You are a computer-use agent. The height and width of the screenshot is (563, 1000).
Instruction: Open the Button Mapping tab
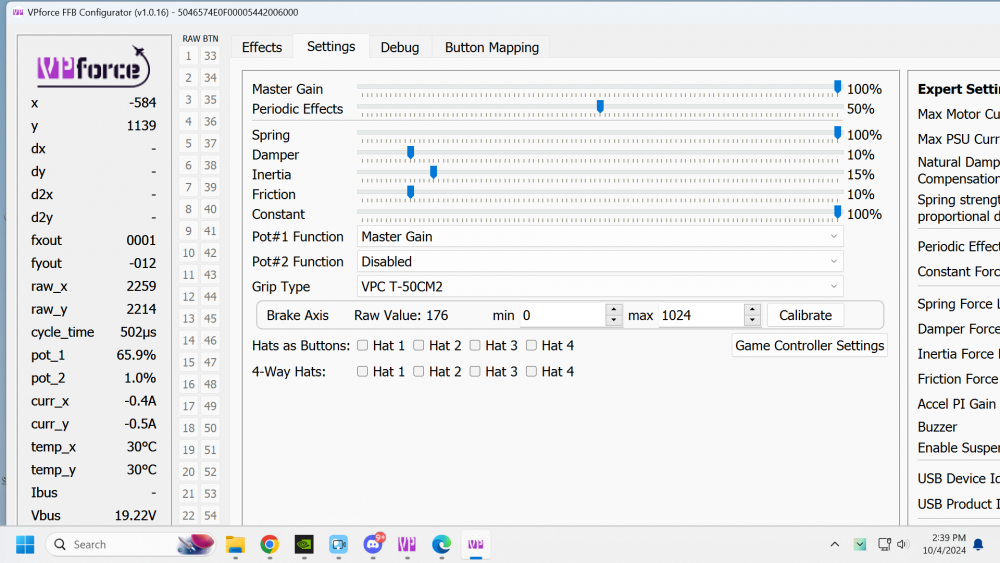[491, 47]
